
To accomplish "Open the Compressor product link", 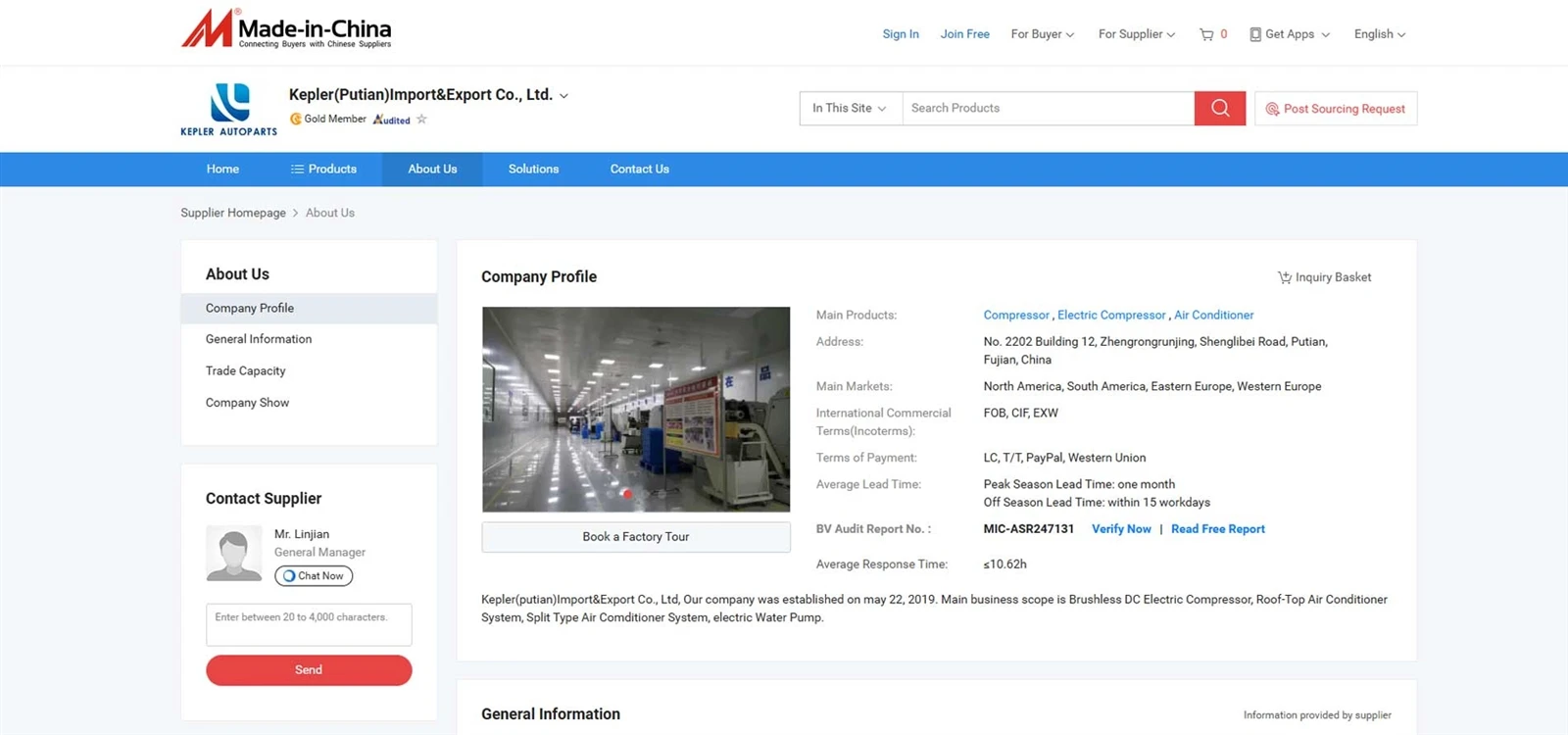I will (1016, 316).
